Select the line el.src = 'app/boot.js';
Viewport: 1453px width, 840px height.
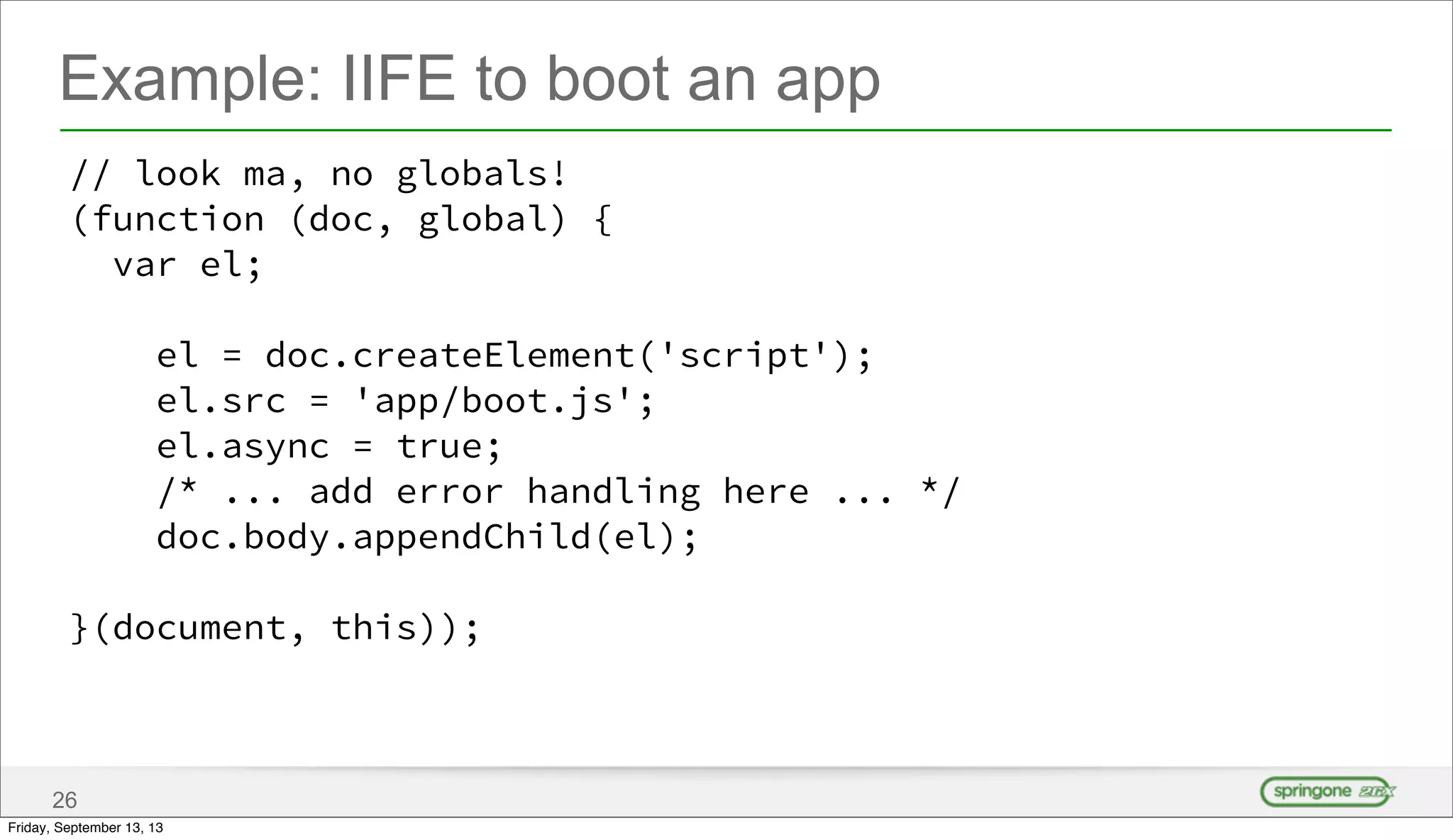404,402
